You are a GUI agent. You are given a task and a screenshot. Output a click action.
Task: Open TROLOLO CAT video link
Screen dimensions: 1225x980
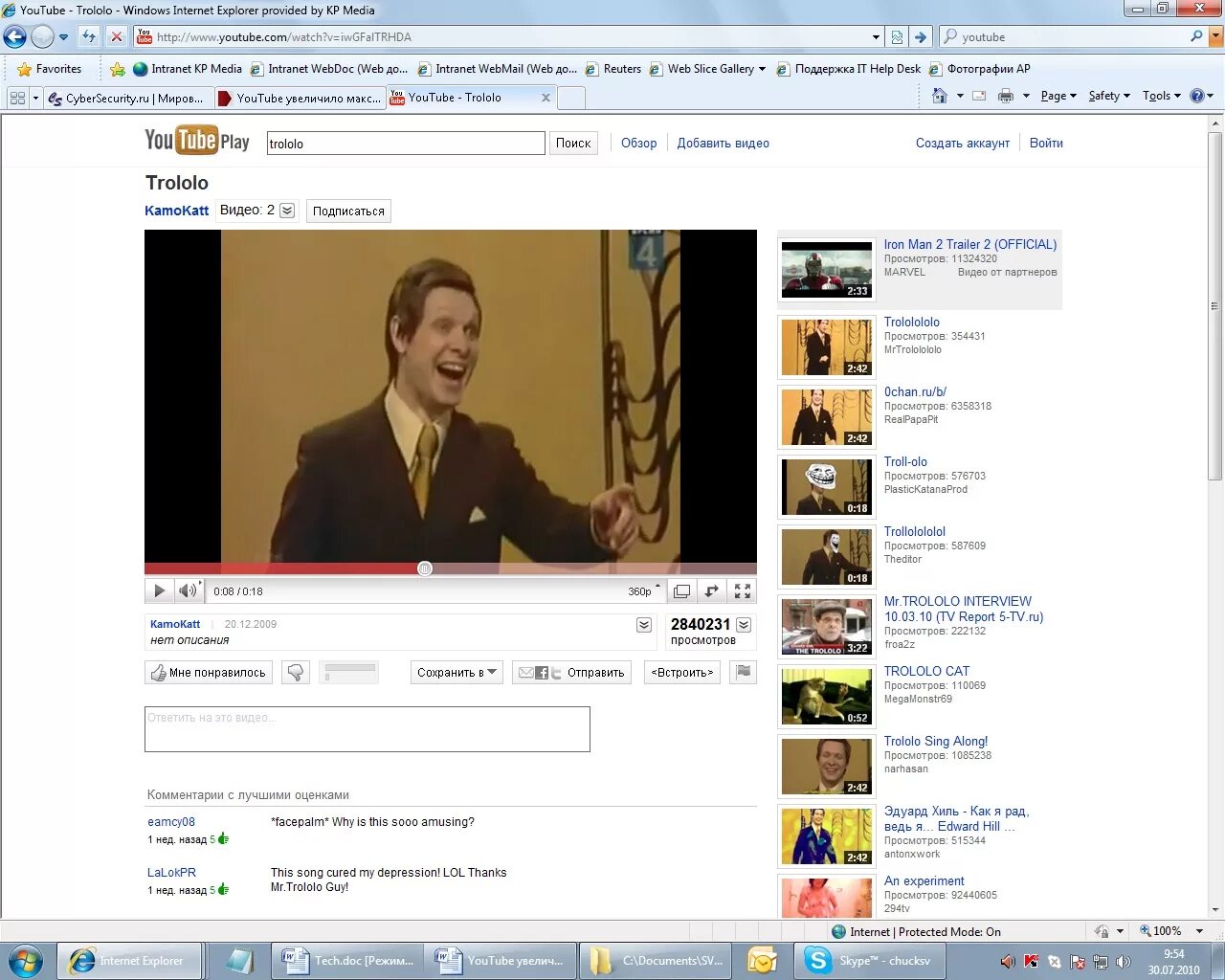click(x=926, y=671)
